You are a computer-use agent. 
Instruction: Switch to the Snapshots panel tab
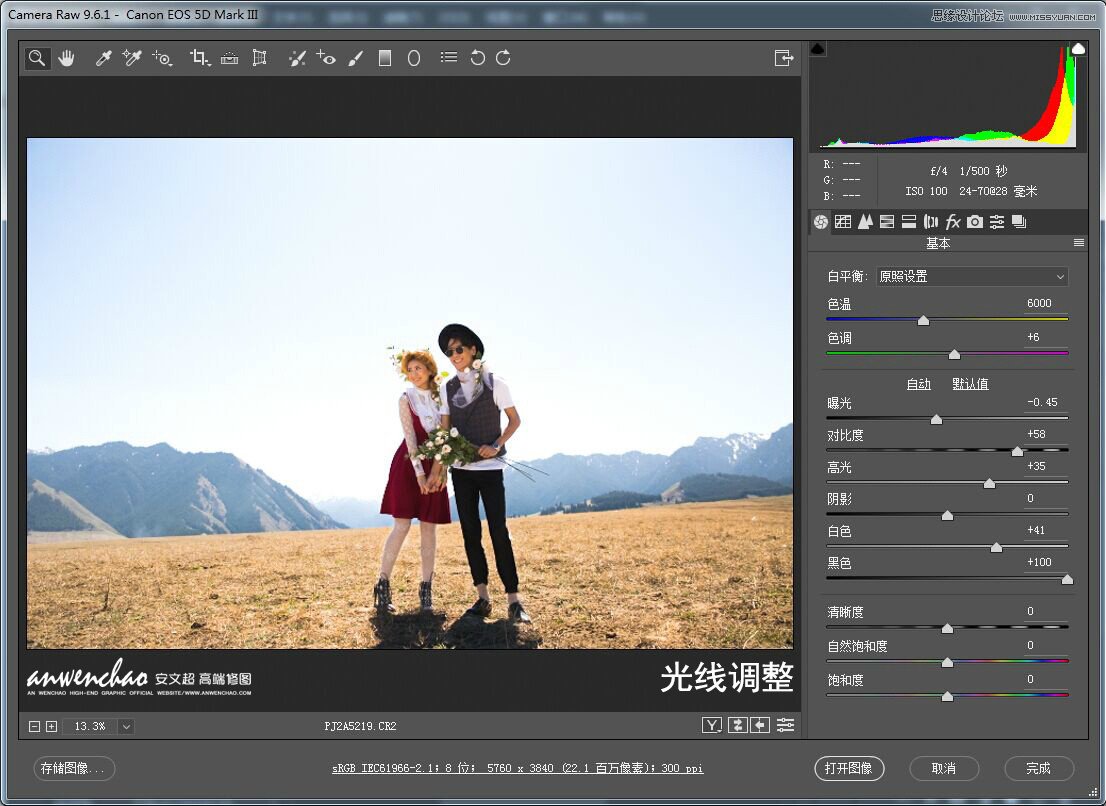(1019, 222)
